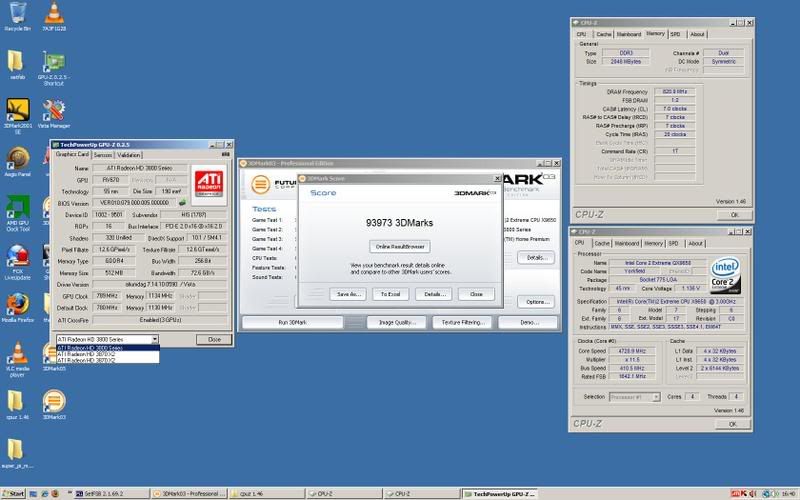800x500 pixels.
Task: Open the CPU-Z processor Selection dropdown
Action: 635,397
